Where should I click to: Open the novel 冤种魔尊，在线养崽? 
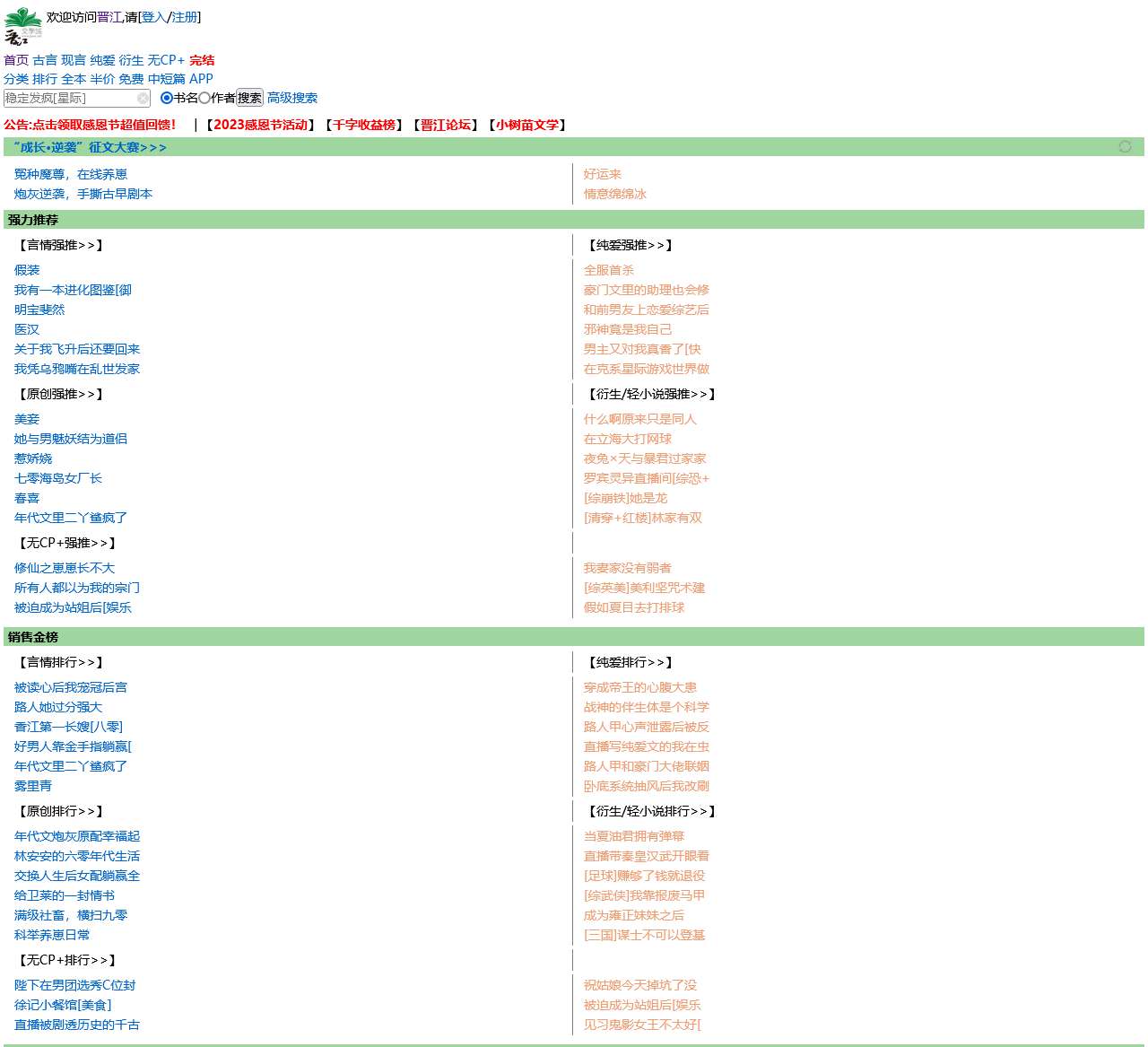point(71,174)
